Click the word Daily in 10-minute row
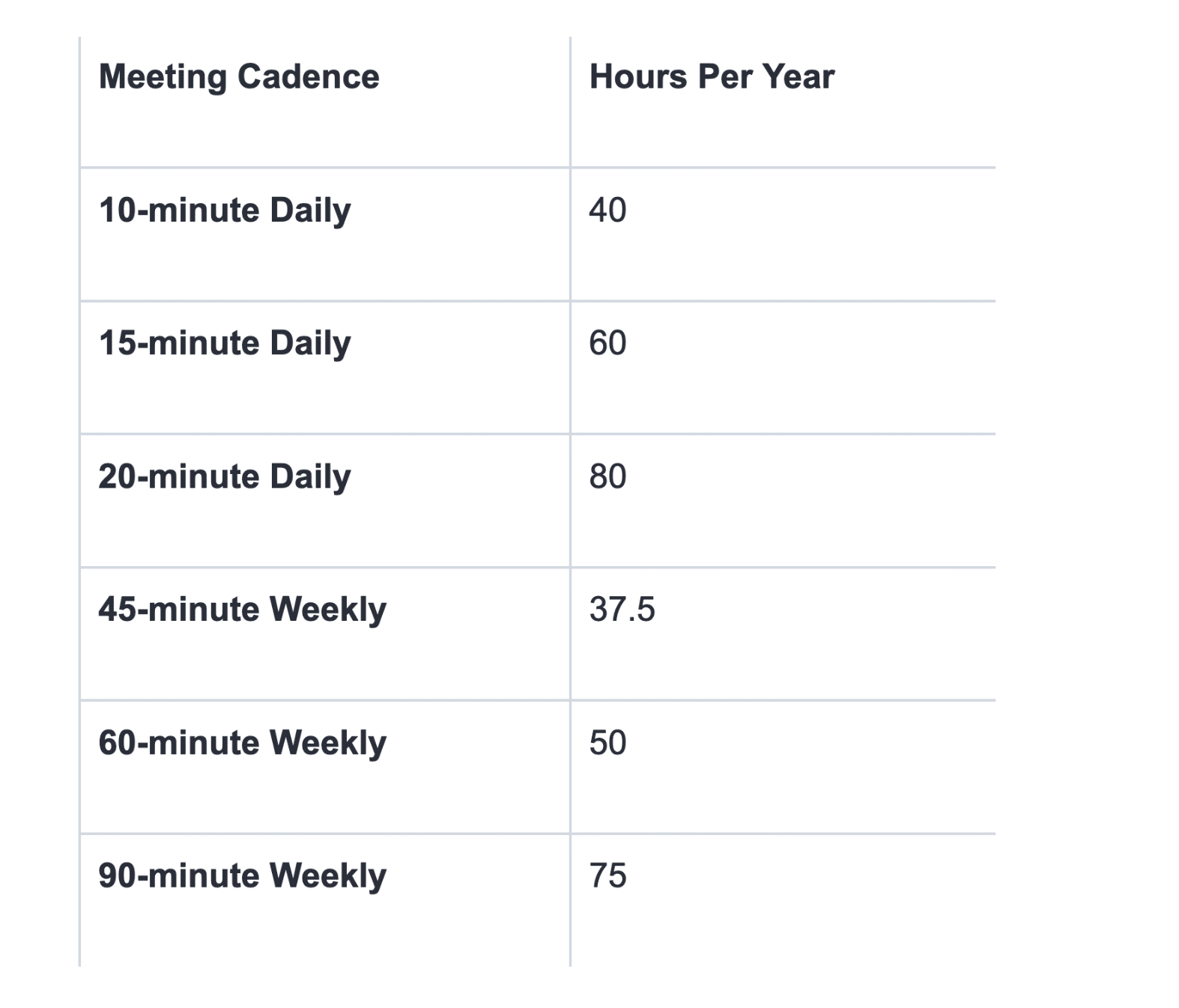 click(310, 210)
